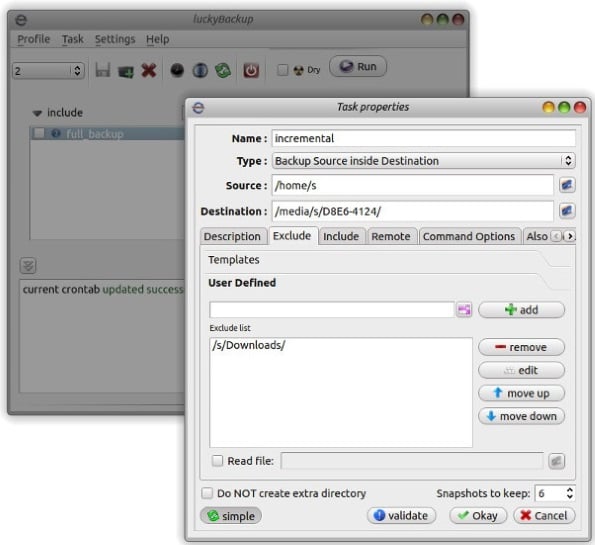Click the collapse arrows icon above the log area
This screenshot has height=545, width=595.
(28, 265)
